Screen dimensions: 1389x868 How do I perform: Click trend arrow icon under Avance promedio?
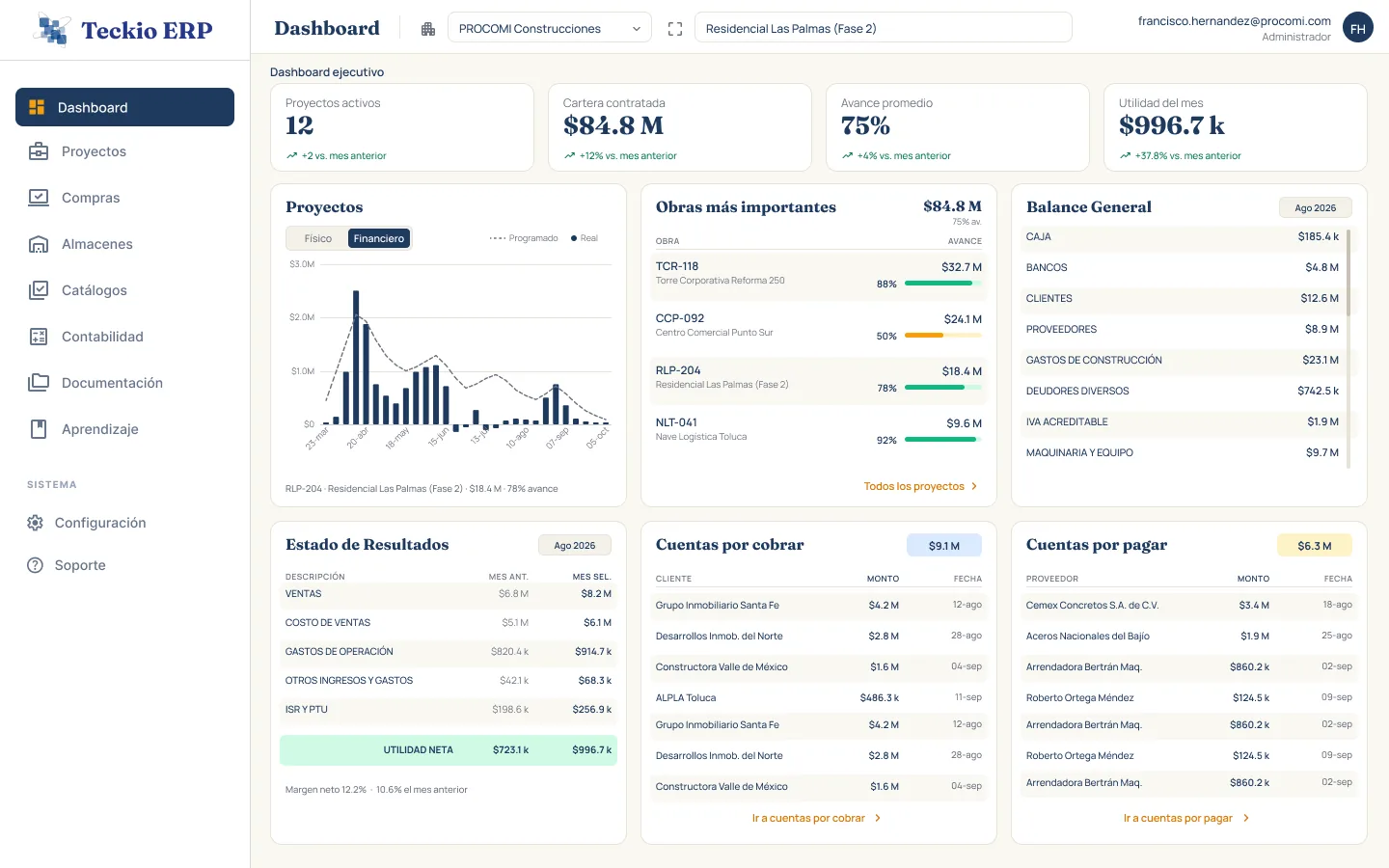click(847, 155)
